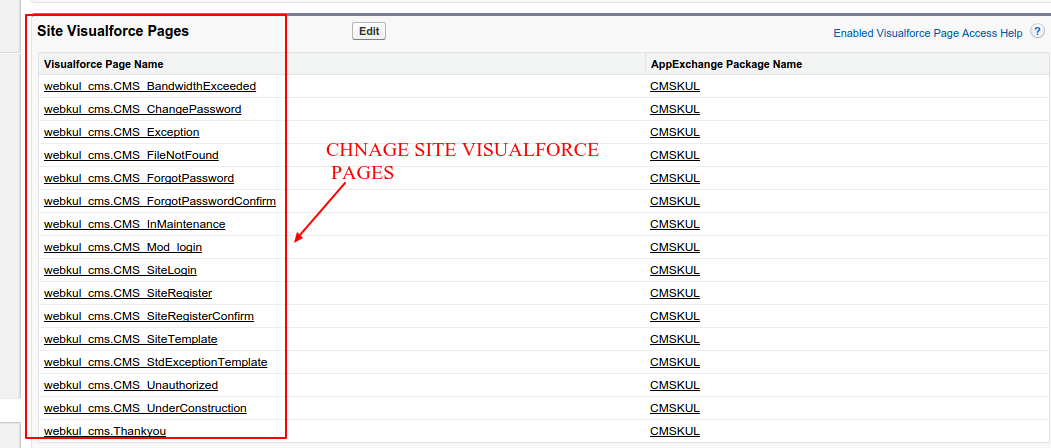The height and width of the screenshot is (448, 1051).
Task: Click the webkul_cms.Thankyou link
Action: click(105, 431)
